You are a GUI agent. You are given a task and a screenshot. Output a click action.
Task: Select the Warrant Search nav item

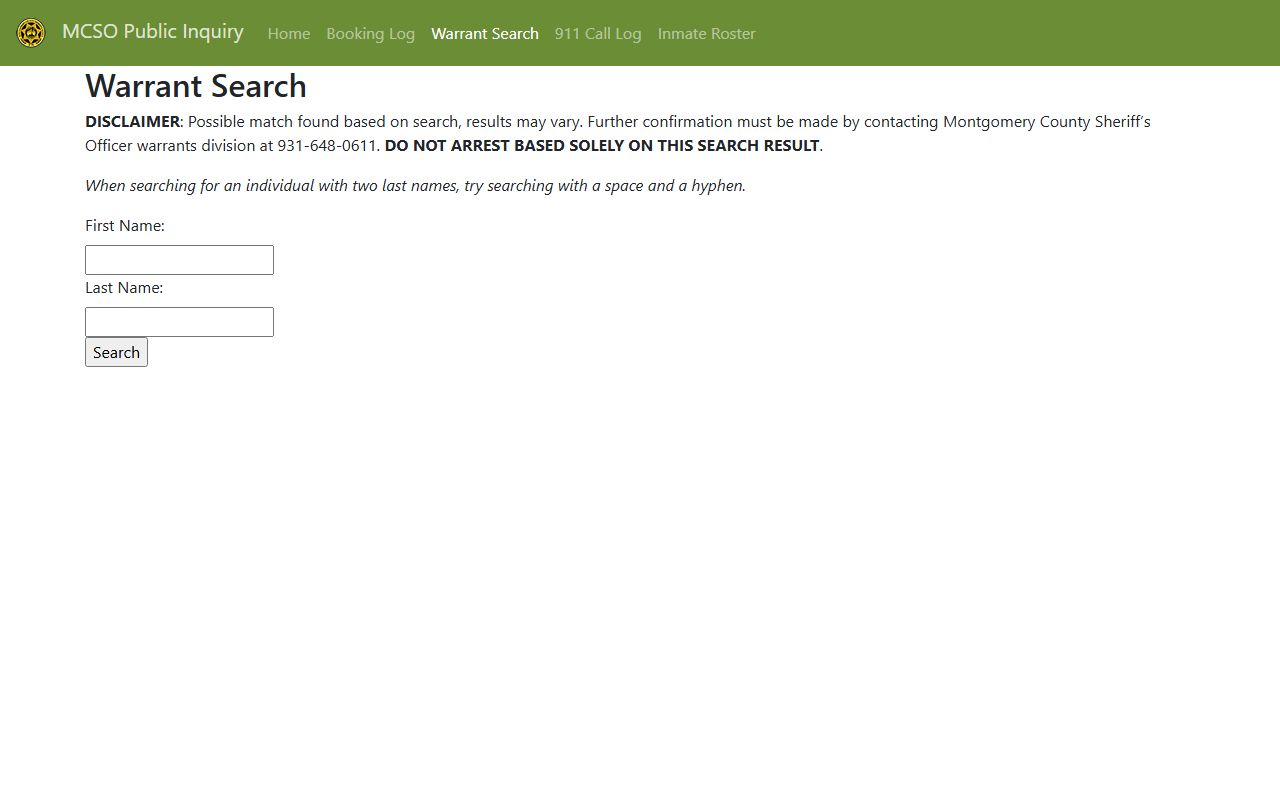pos(485,34)
